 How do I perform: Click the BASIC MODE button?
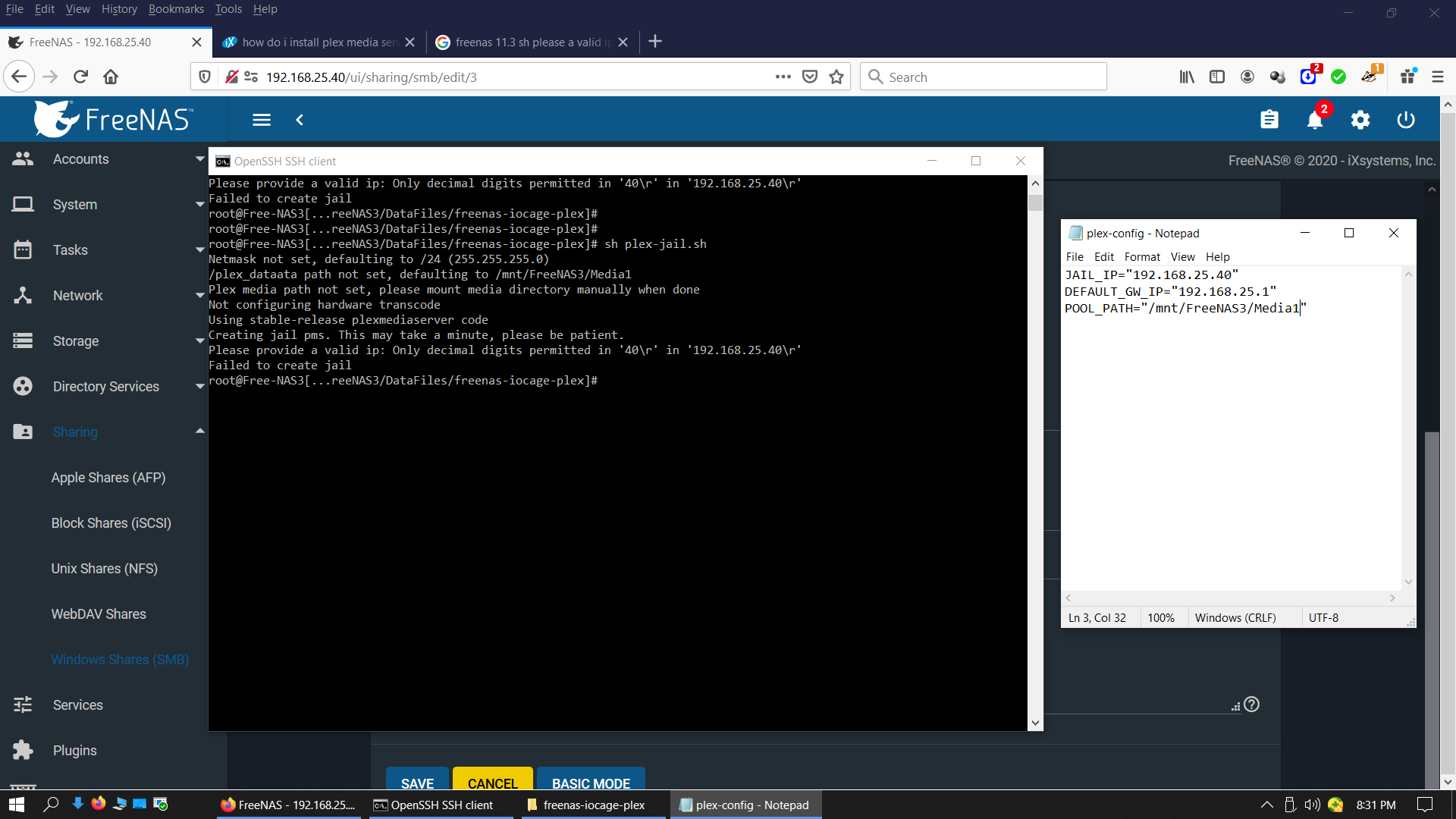point(591,779)
